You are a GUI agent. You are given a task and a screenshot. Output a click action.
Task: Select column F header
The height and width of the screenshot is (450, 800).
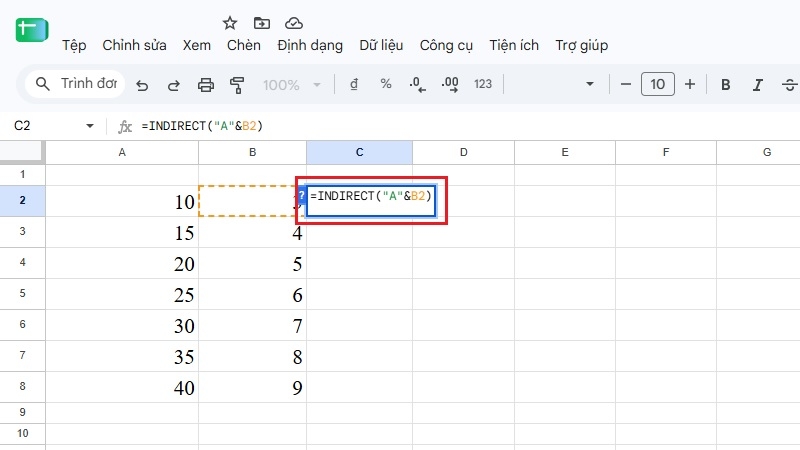coord(666,153)
